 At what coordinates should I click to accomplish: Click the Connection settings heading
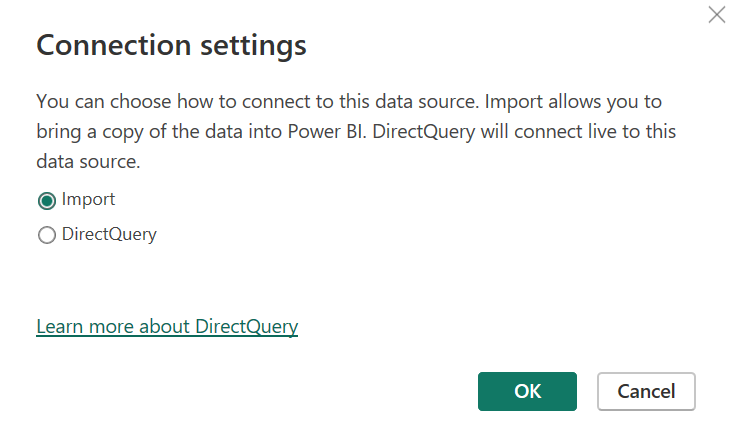pos(171,45)
